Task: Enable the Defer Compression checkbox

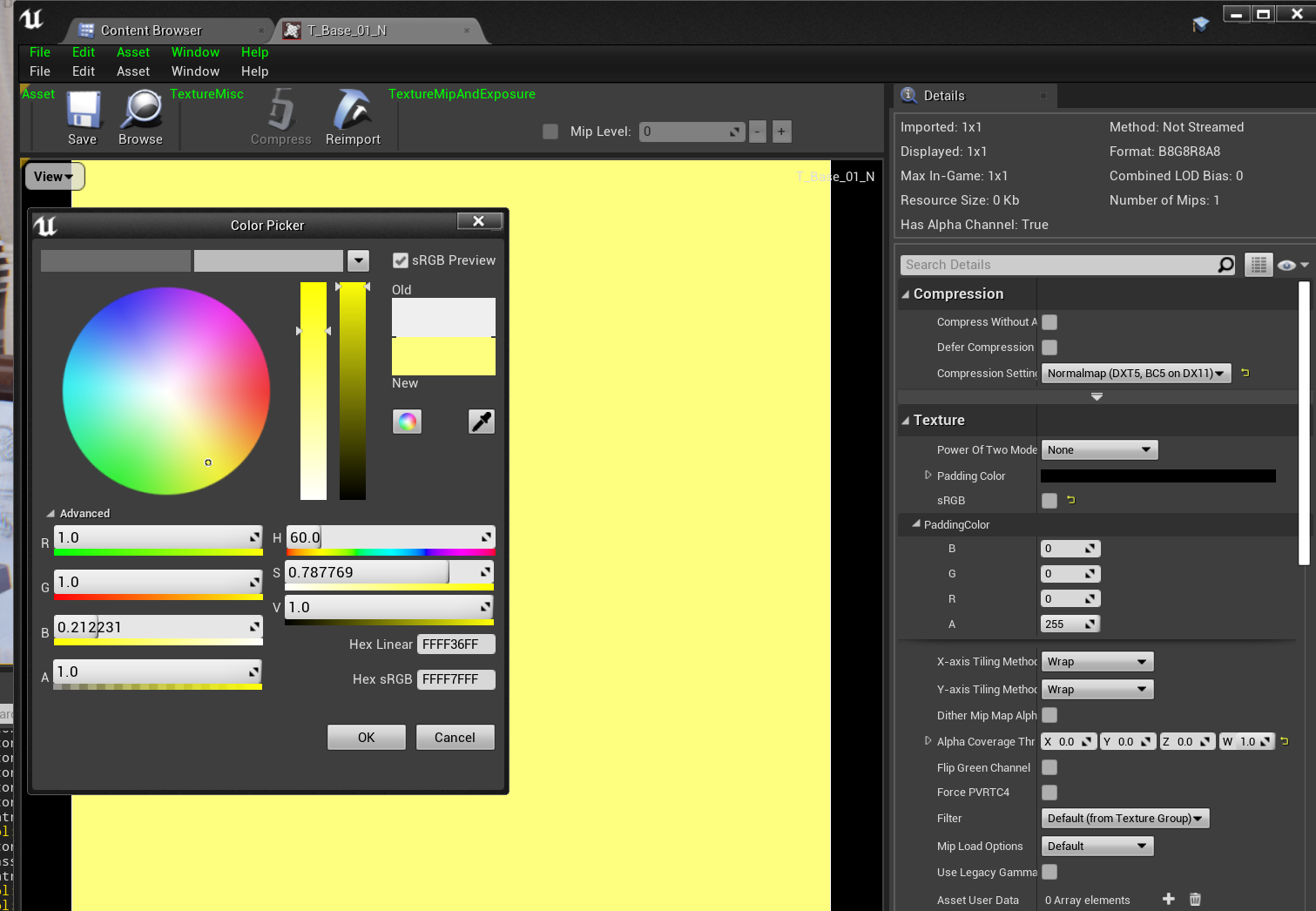Action: tap(1049, 348)
